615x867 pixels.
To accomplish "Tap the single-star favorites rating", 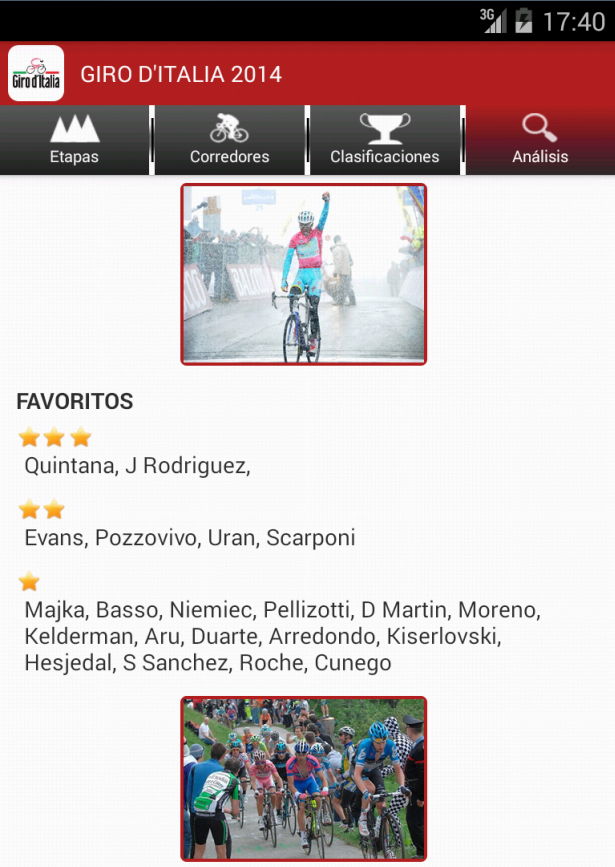I will point(29,581).
